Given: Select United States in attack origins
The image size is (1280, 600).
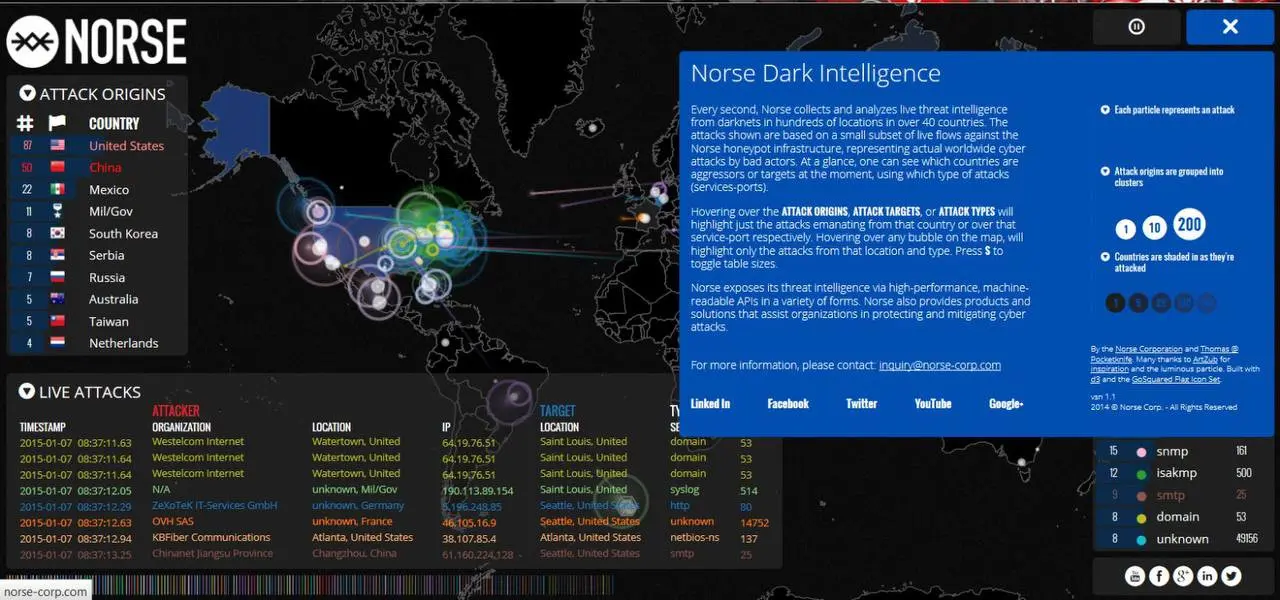Looking at the screenshot, I should [x=97, y=146].
